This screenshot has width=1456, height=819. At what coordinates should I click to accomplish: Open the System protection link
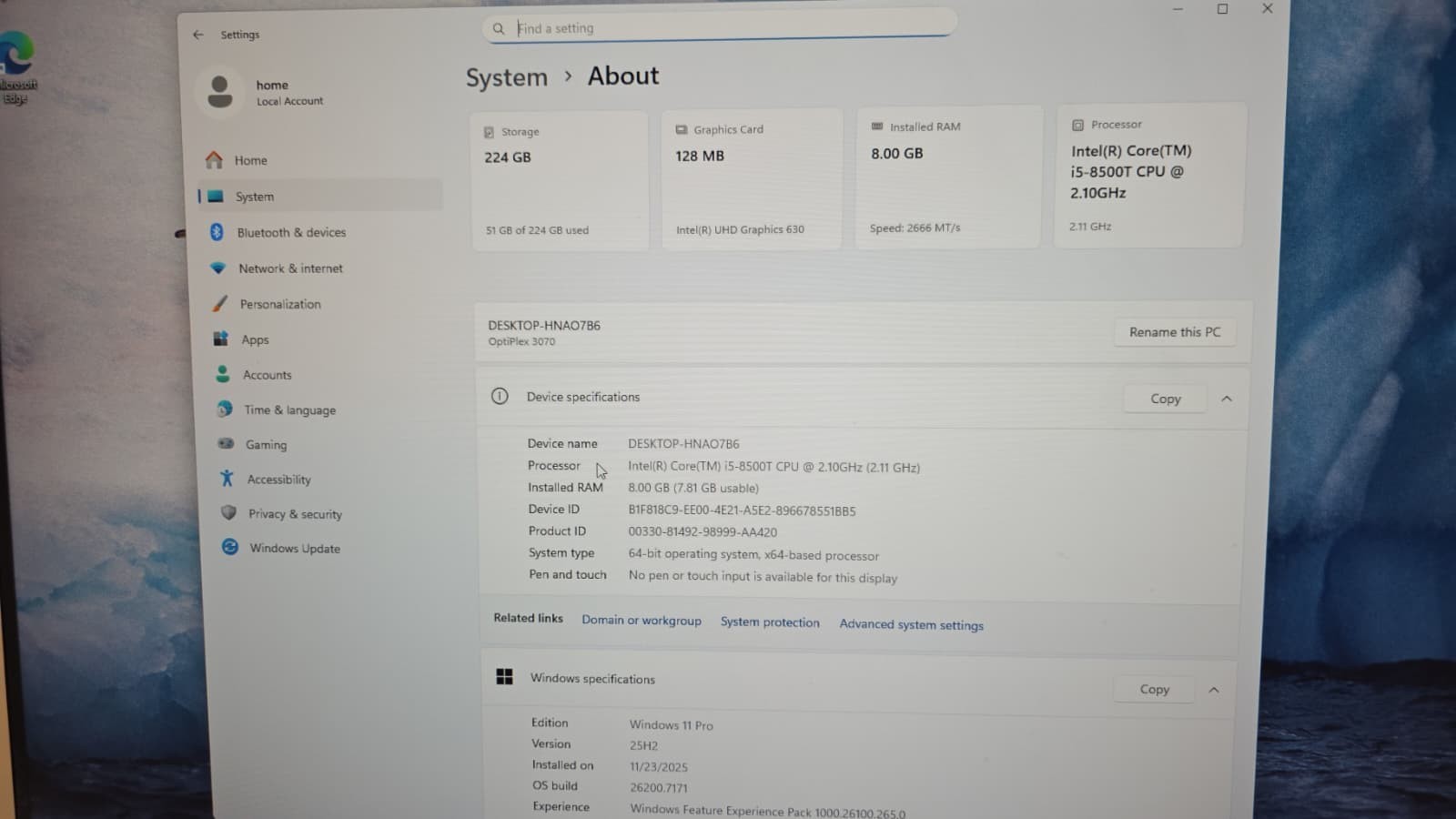click(x=770, y=622)
